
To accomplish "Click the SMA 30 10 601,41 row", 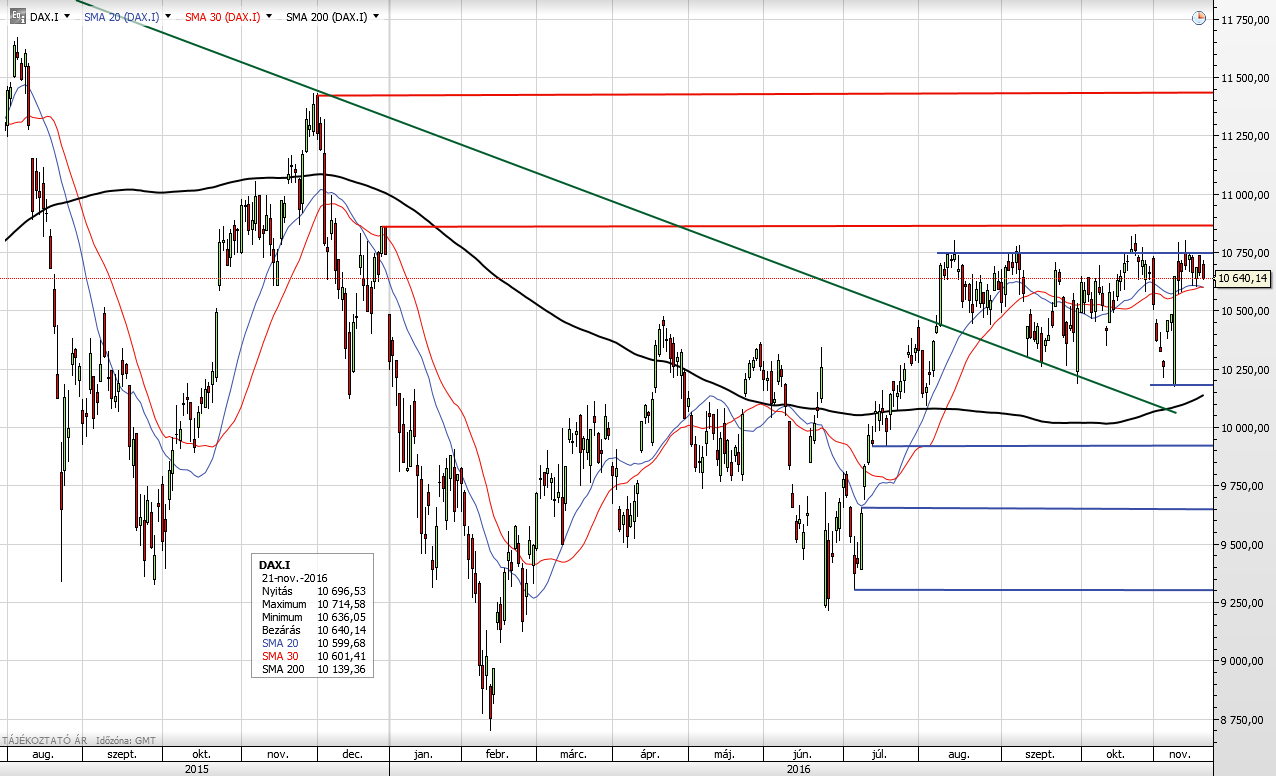I will (313, 656).
